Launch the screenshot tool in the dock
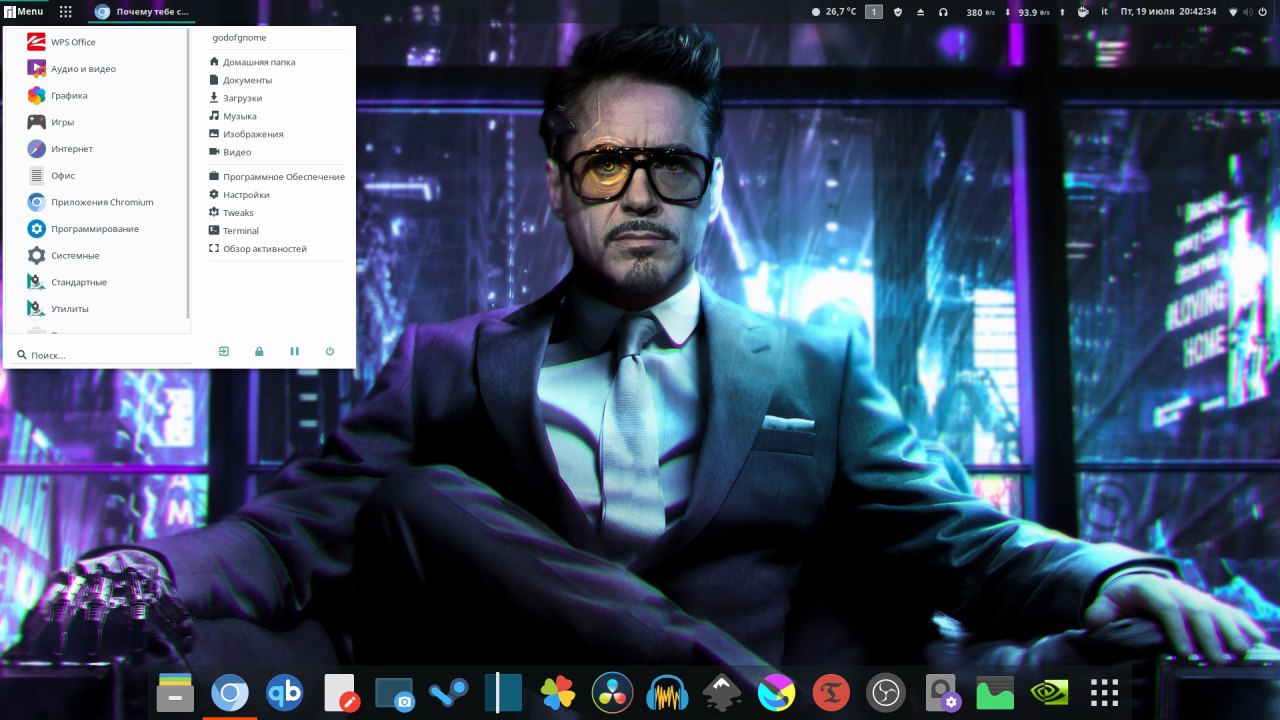This screenshot has height=720, width=1280. click(395, 692)
